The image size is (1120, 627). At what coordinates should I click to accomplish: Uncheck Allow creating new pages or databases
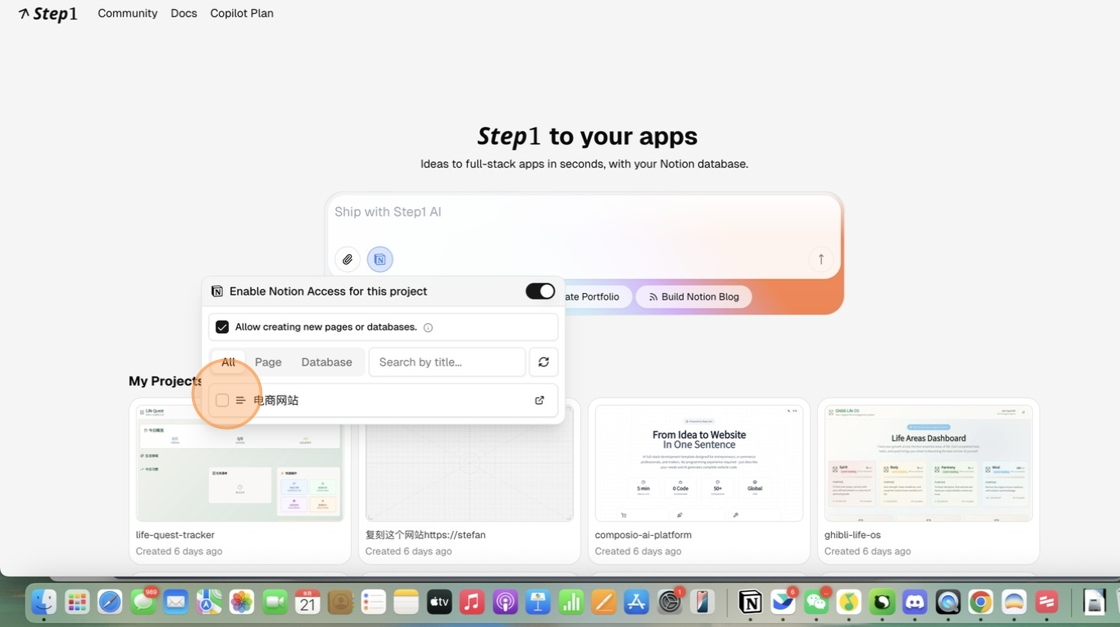click(x=222, y=327)
